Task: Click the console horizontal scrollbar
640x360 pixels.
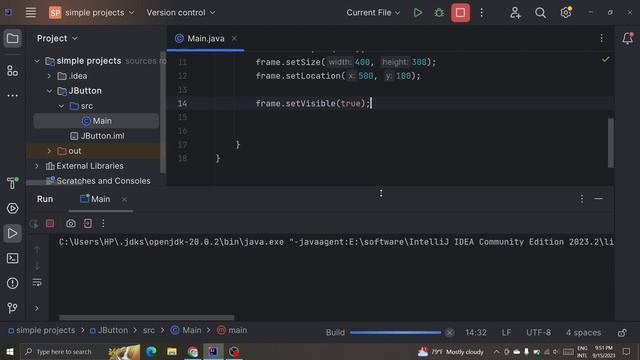Action: point(147,318)
